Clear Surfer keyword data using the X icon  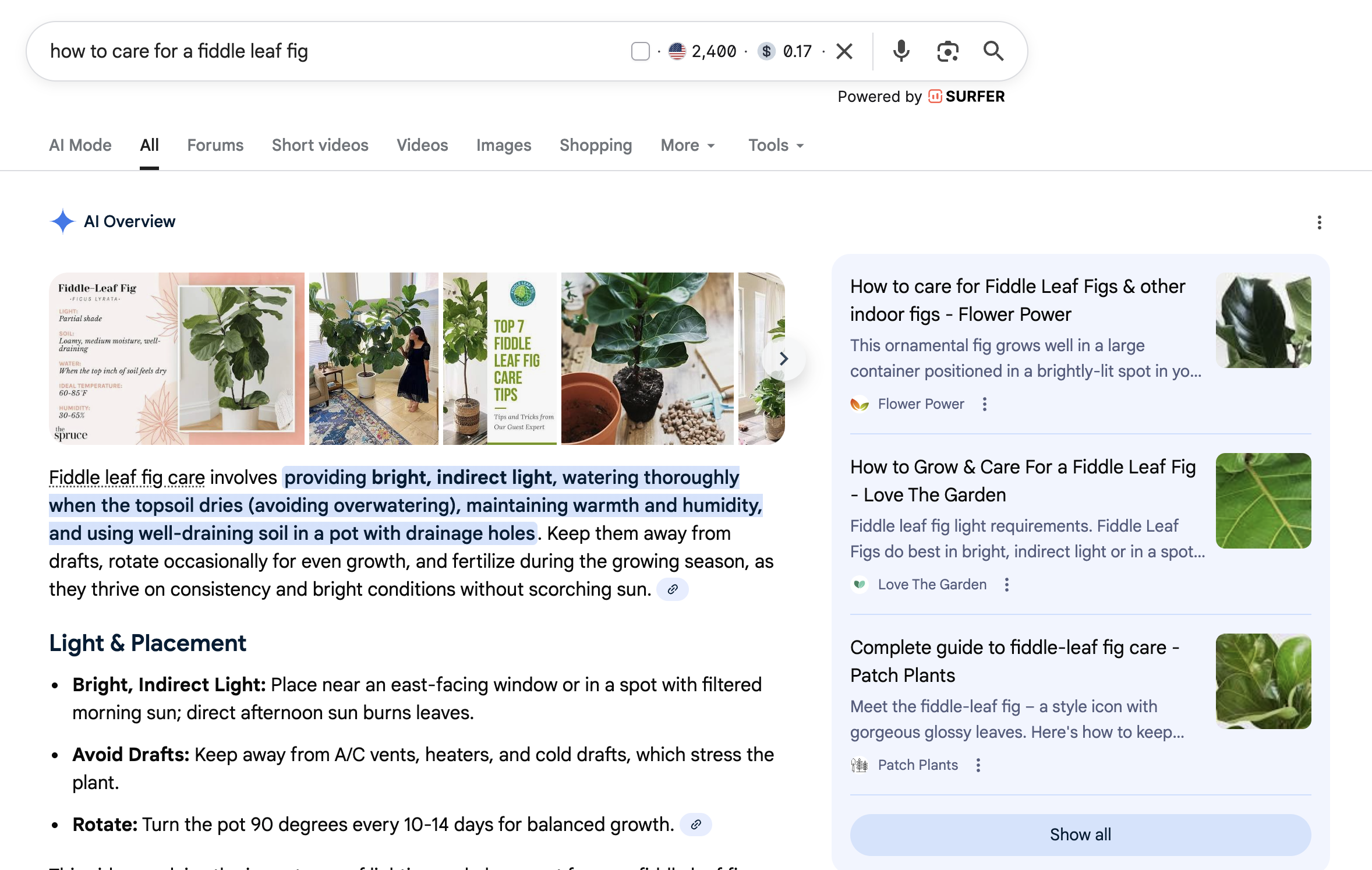pos(844,51)
